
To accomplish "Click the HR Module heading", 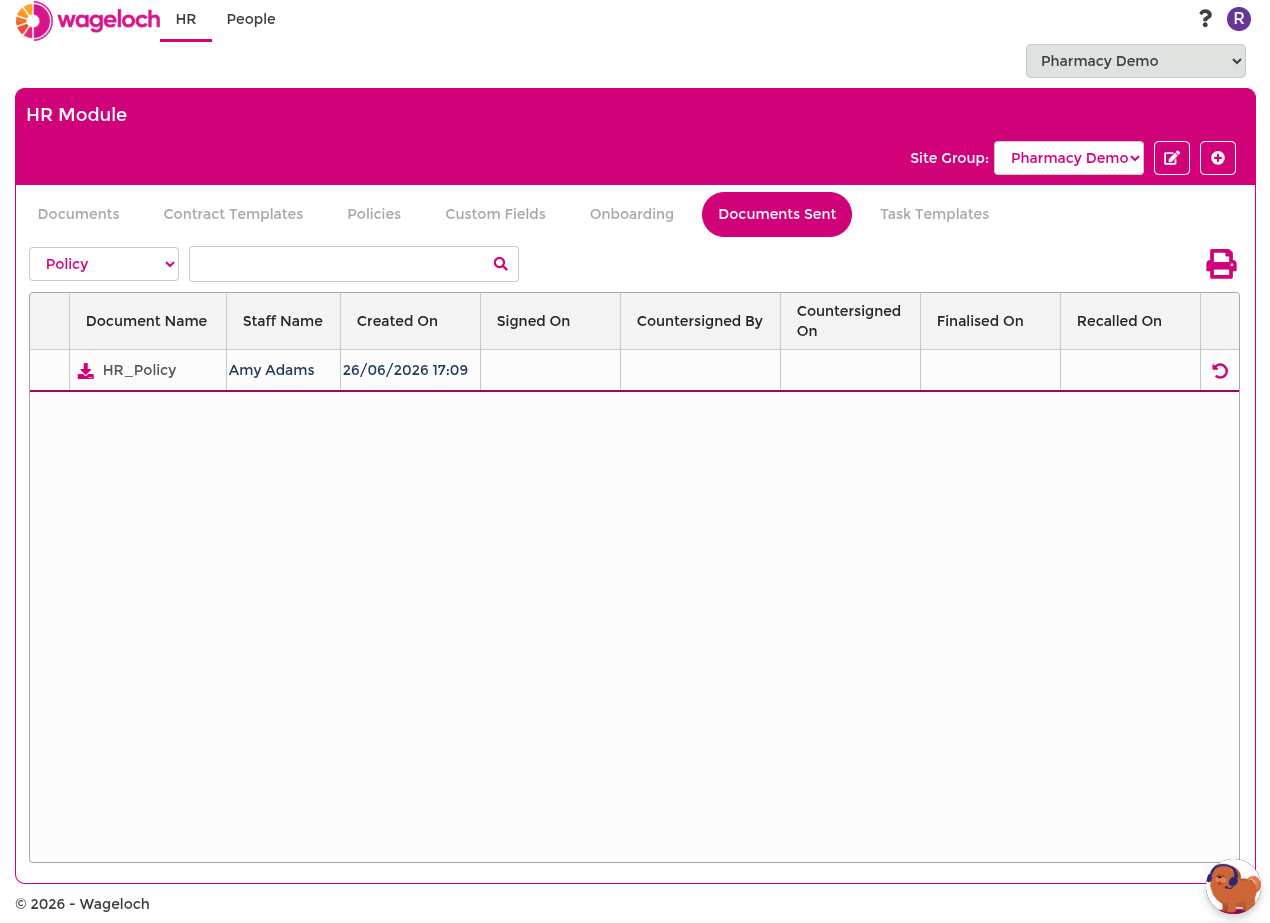I will click(77, 115).
